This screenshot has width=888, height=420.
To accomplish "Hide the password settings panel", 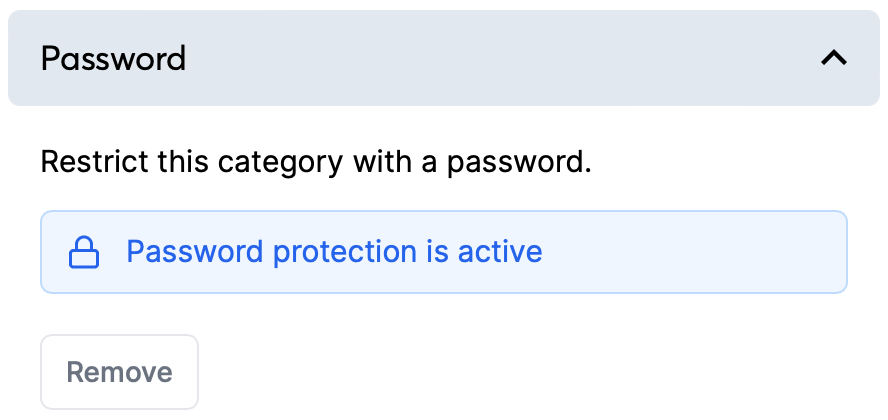I will 834,58.
